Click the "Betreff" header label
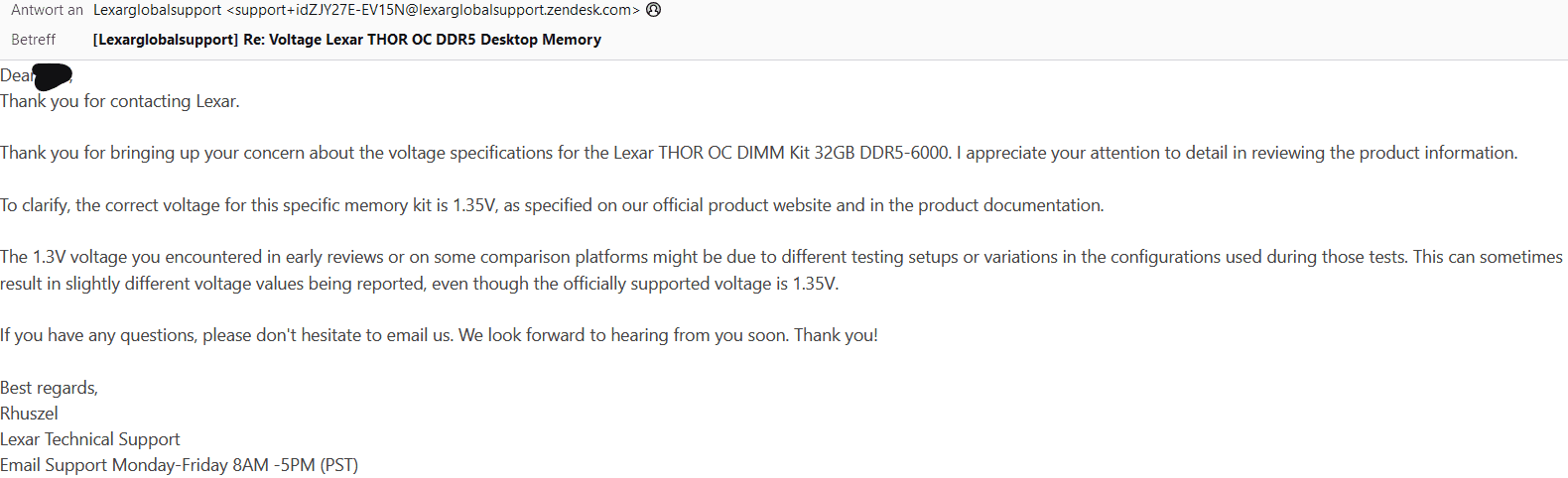This screenshot has width=1568, height=478. click(x=33, y=40)
